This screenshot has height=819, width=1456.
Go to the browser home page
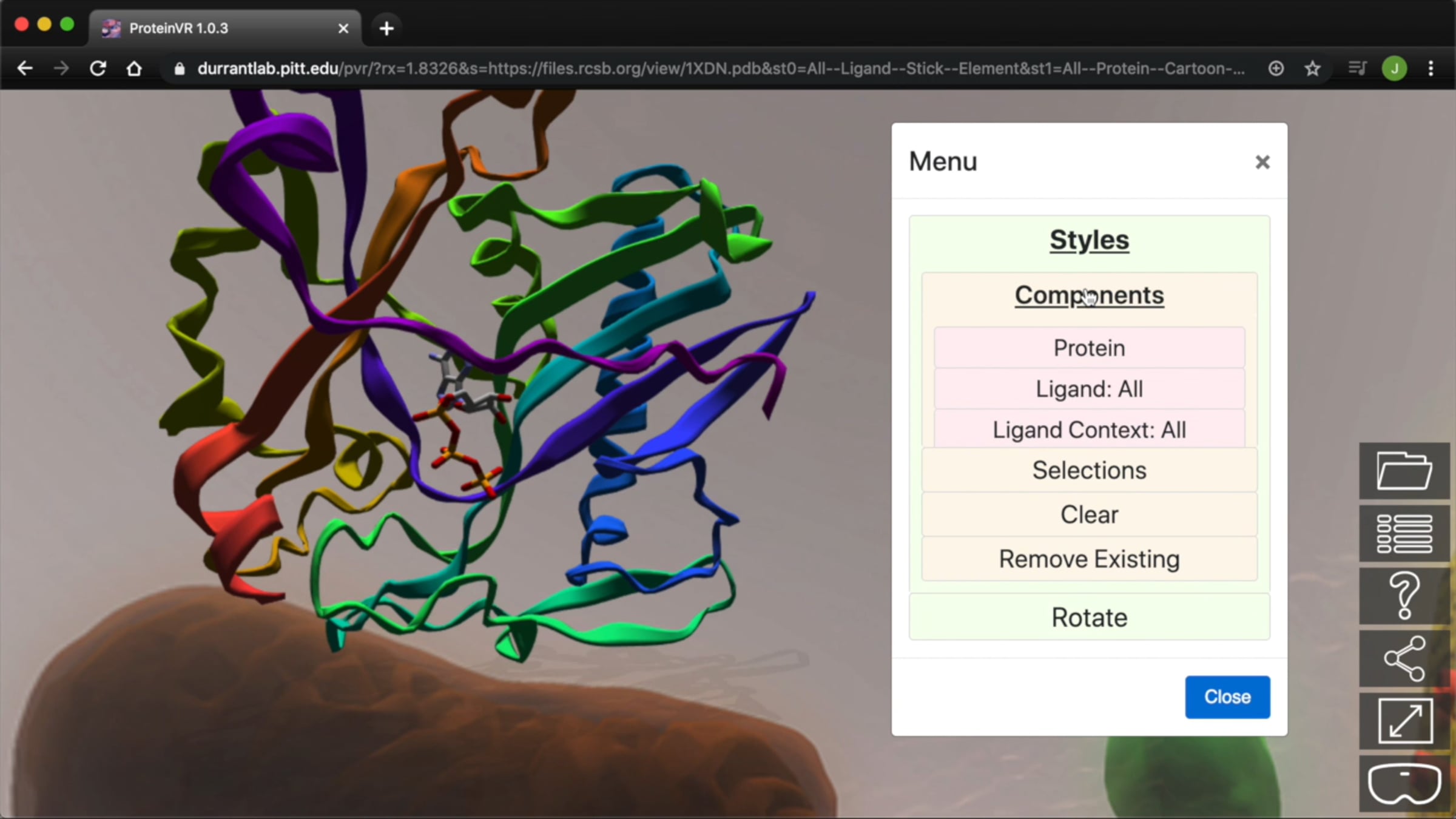134,69
